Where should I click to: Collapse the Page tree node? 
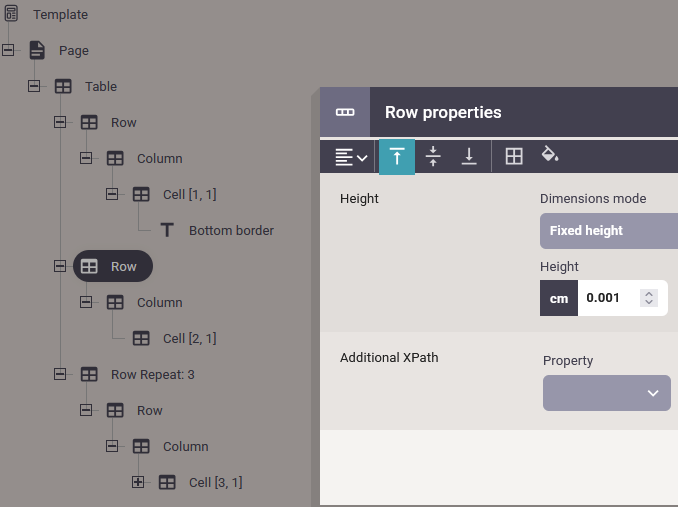coord(8,50)
